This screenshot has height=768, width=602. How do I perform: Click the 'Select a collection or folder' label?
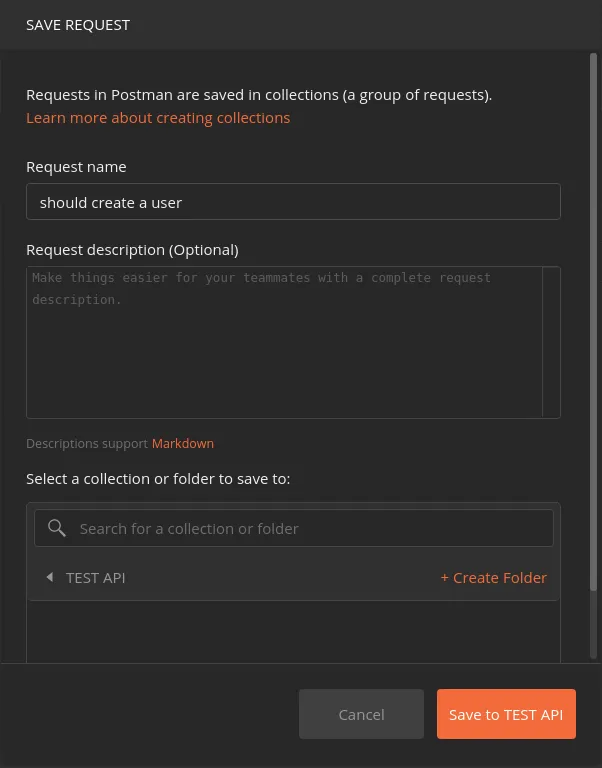click(158, 478)
